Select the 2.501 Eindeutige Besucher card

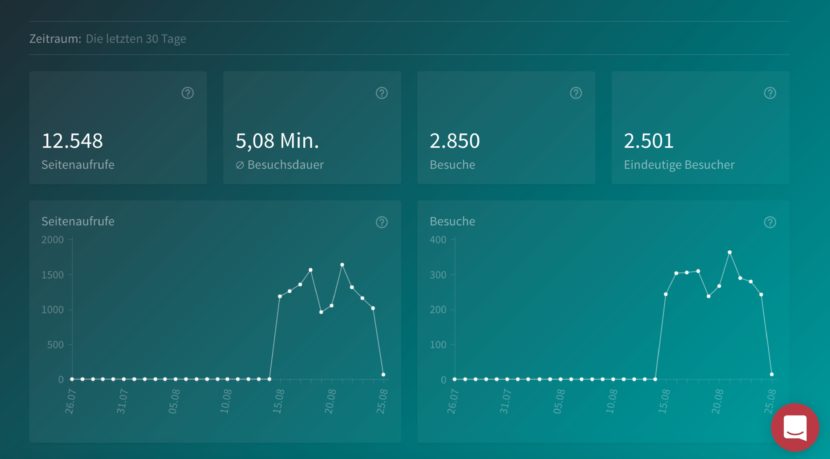point(701,128)
